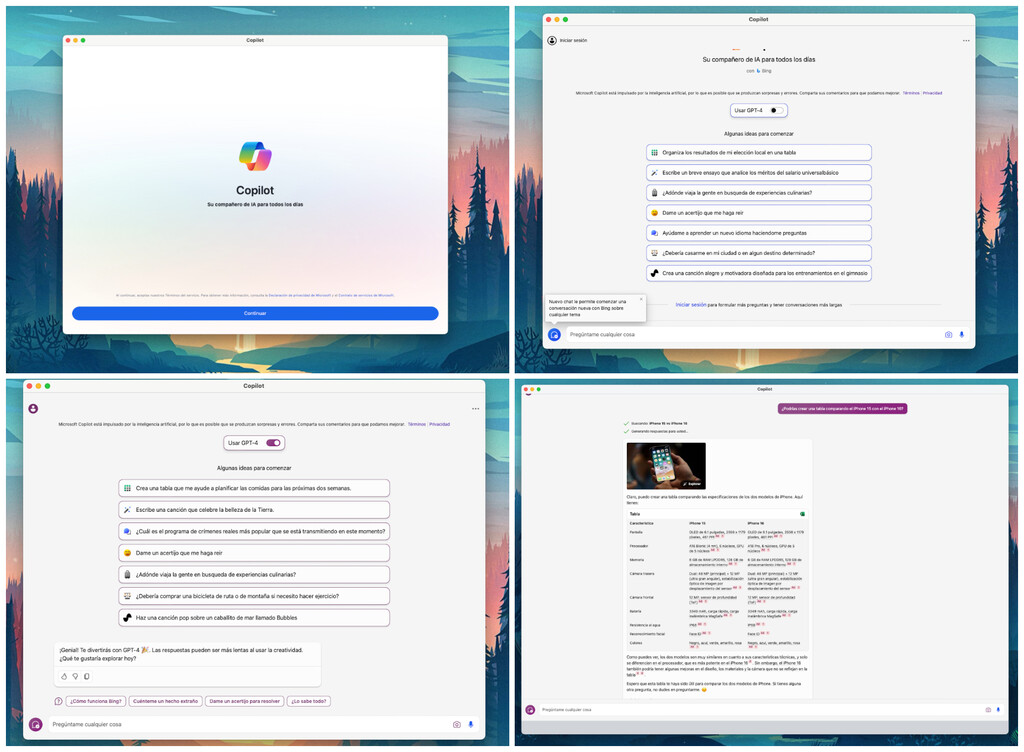Open more options in bottom-left chat window
Image resolution: width=1024 pixels, height=752 pixels.
click(476, 408)
